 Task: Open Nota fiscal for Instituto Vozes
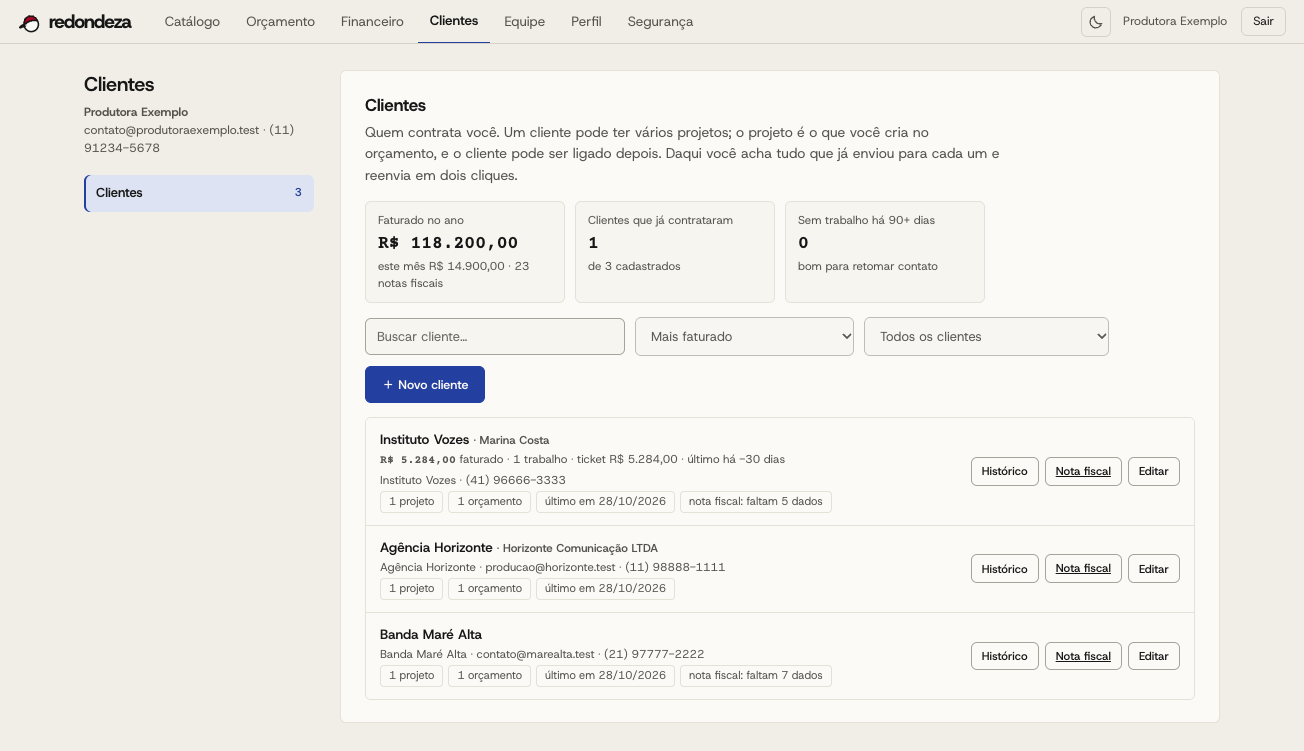[x=1083, y=471]
